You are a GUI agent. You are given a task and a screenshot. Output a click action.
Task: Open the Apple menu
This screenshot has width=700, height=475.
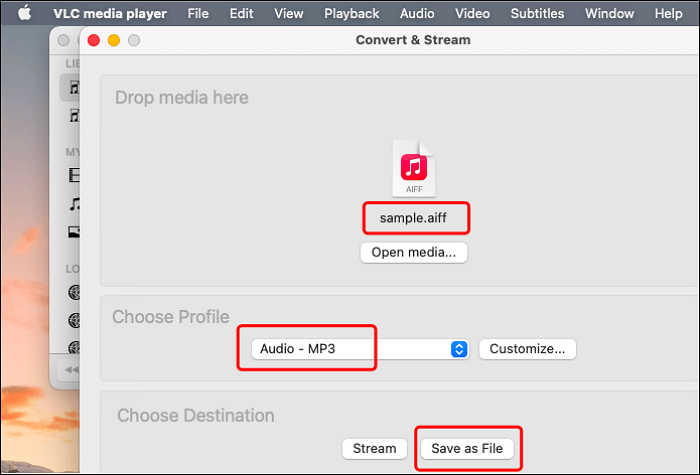point(22,14)
